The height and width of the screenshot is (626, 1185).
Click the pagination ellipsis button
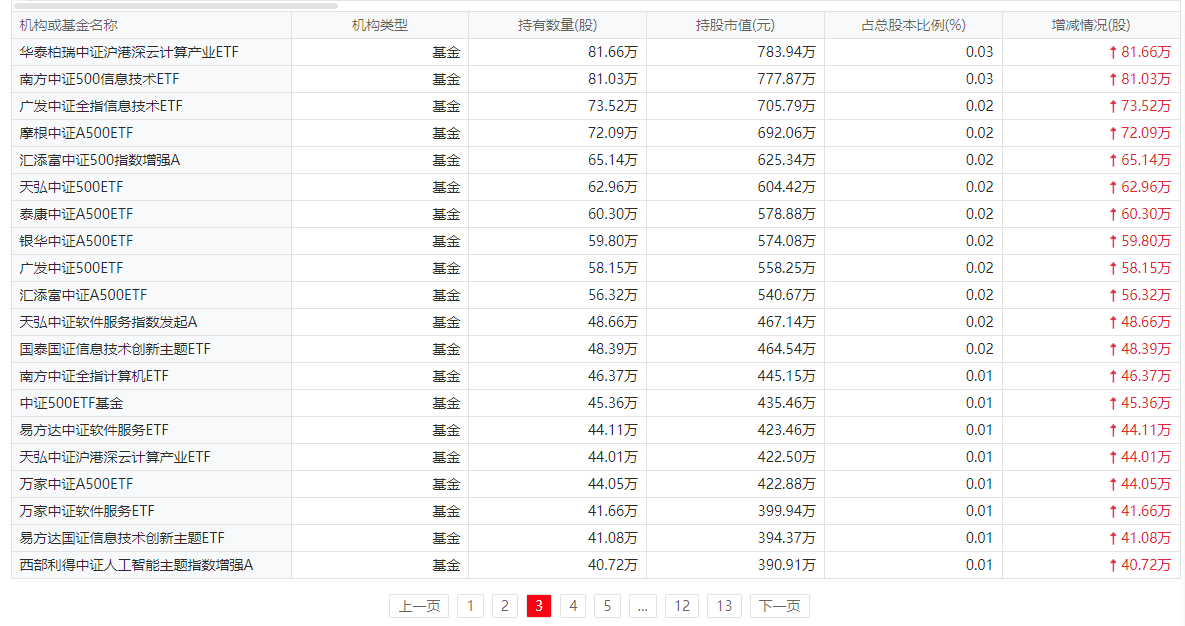click(x=642, y=606)
